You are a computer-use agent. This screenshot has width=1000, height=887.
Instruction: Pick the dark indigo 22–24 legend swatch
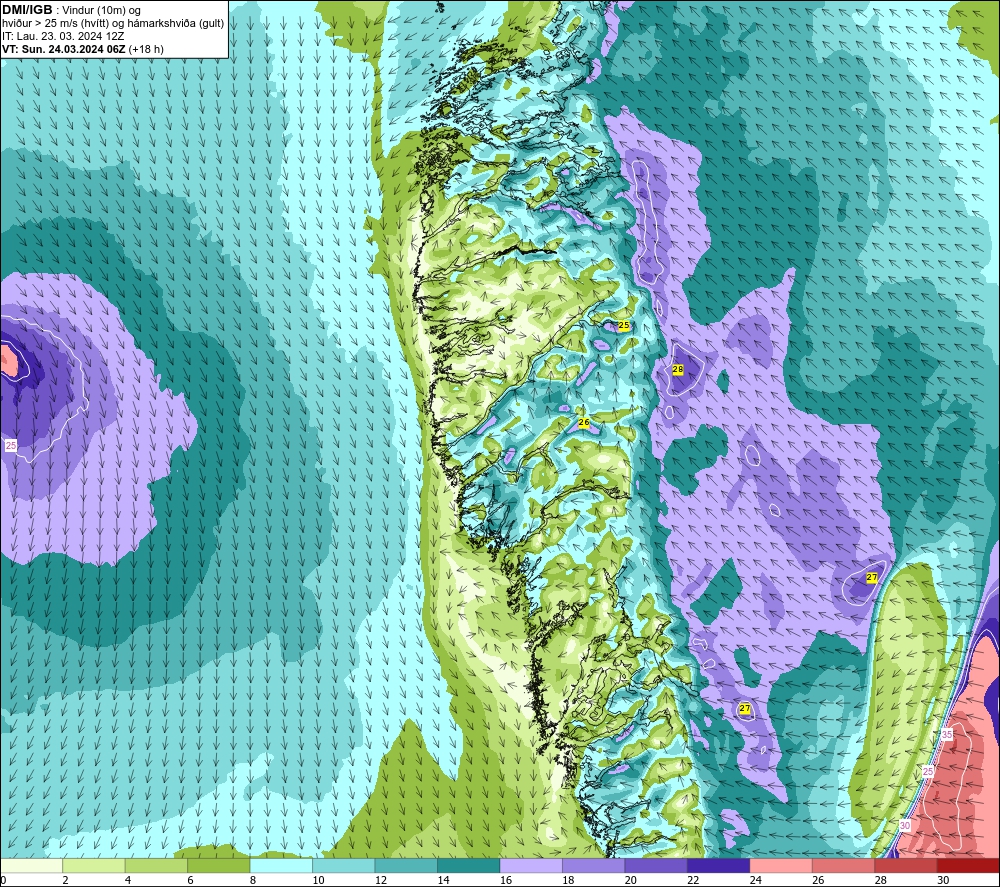pos(719,865)
